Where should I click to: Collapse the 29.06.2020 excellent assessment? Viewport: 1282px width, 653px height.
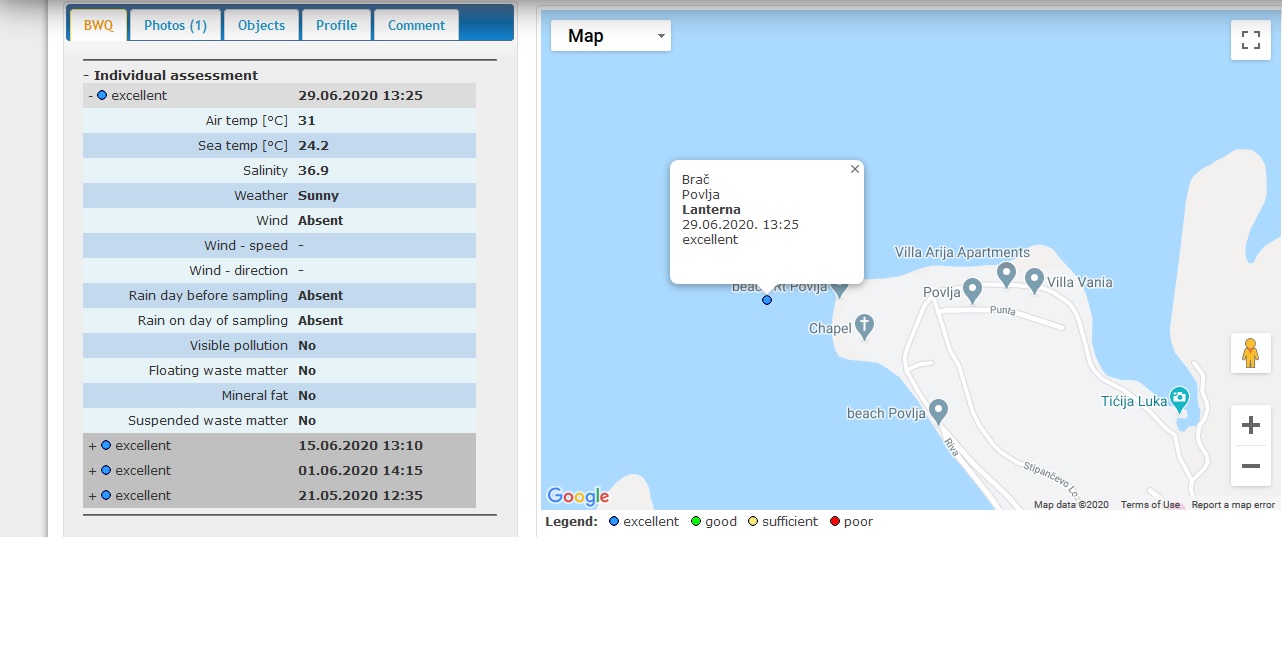click(91, 96)
